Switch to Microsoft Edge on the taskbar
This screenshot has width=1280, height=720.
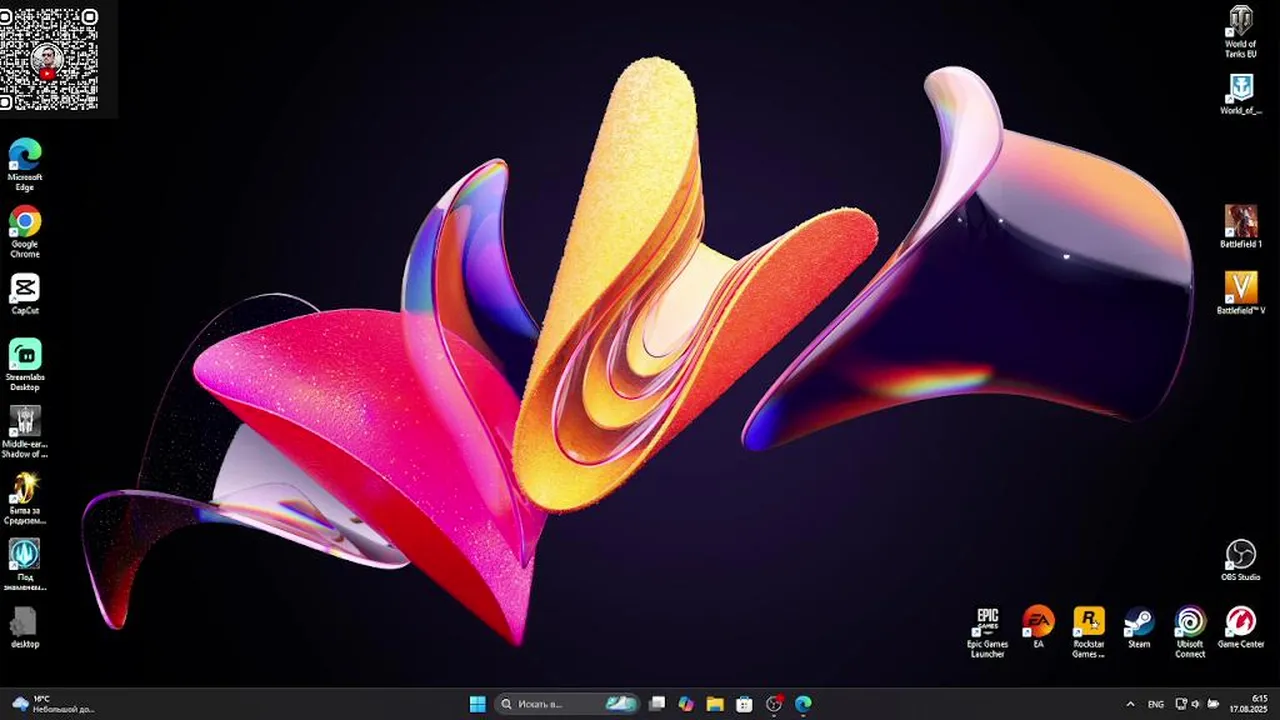pyautogui.click(x=803, y=704)
